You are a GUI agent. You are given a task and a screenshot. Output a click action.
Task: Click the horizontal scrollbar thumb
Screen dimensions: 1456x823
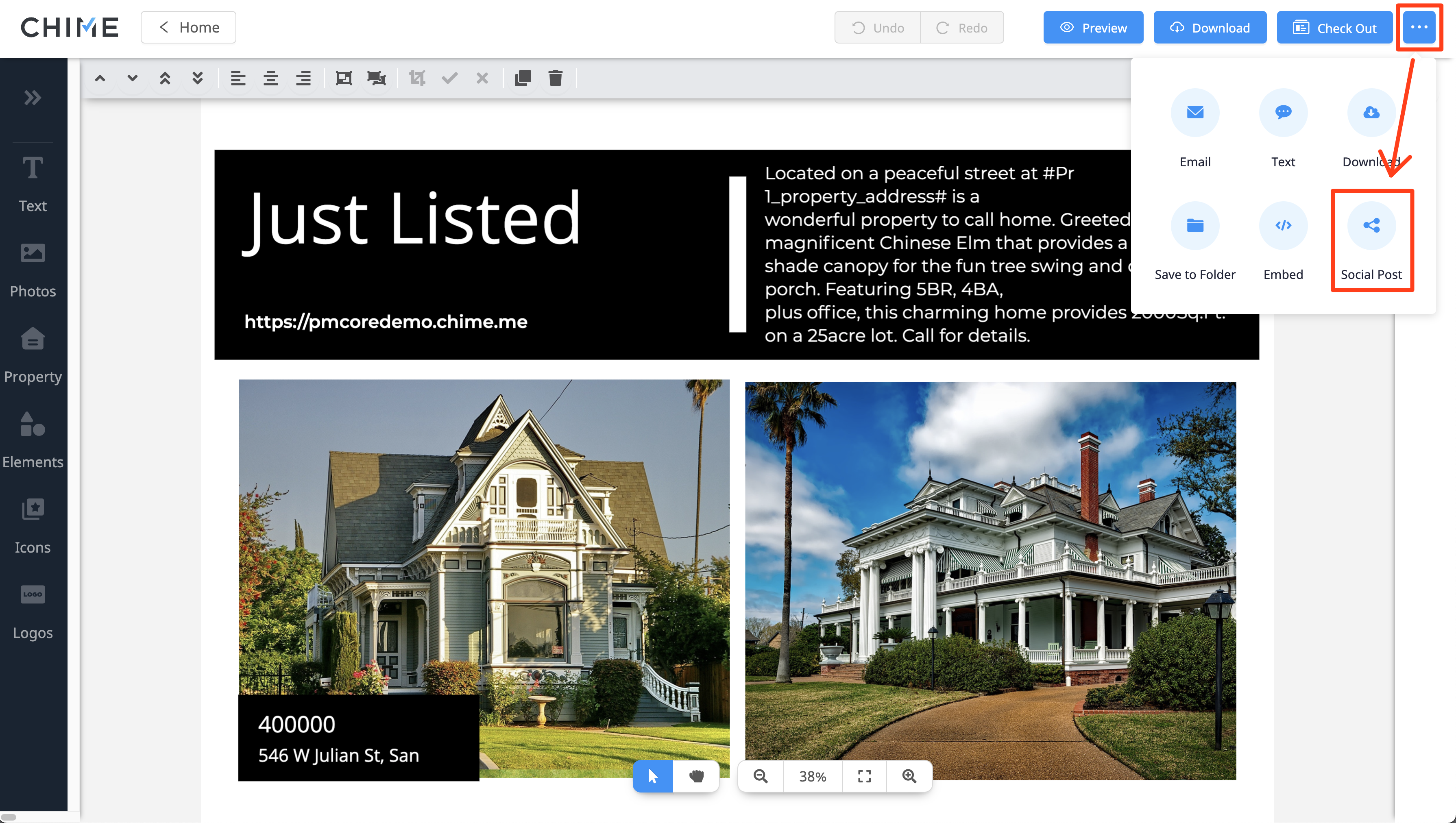tap(9, 817)
